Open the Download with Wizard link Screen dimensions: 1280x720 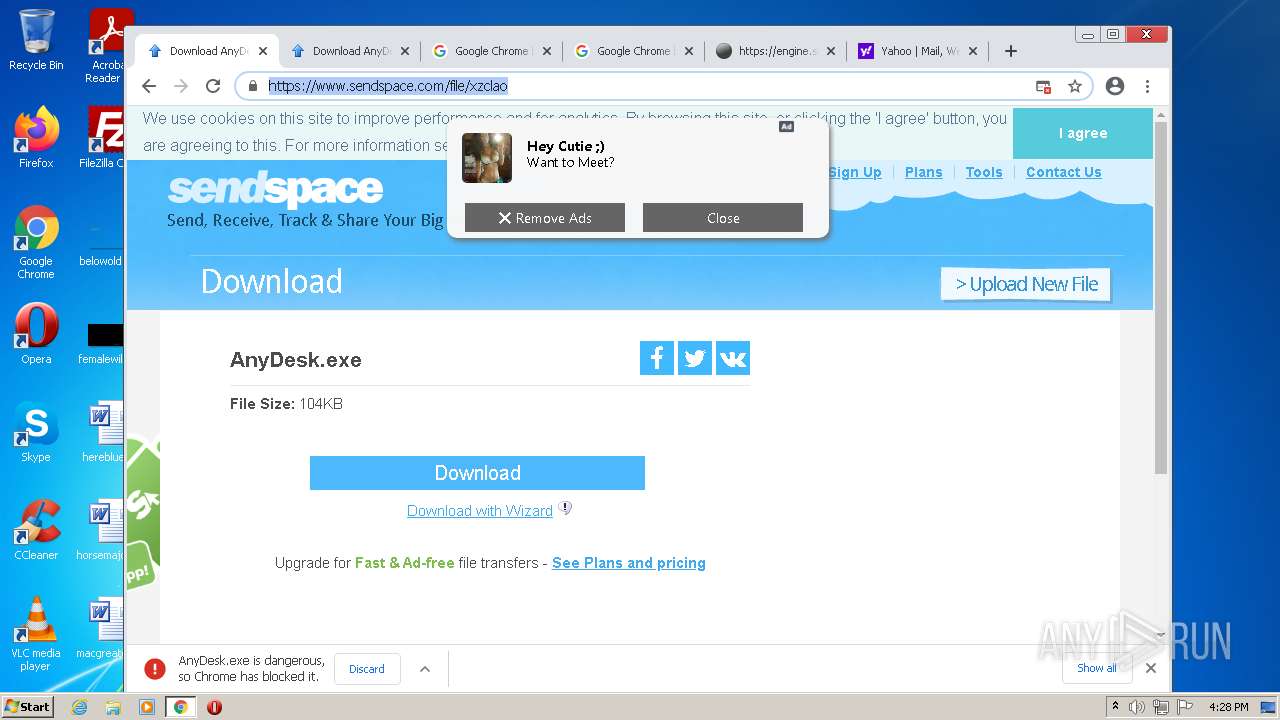[480, 511]
